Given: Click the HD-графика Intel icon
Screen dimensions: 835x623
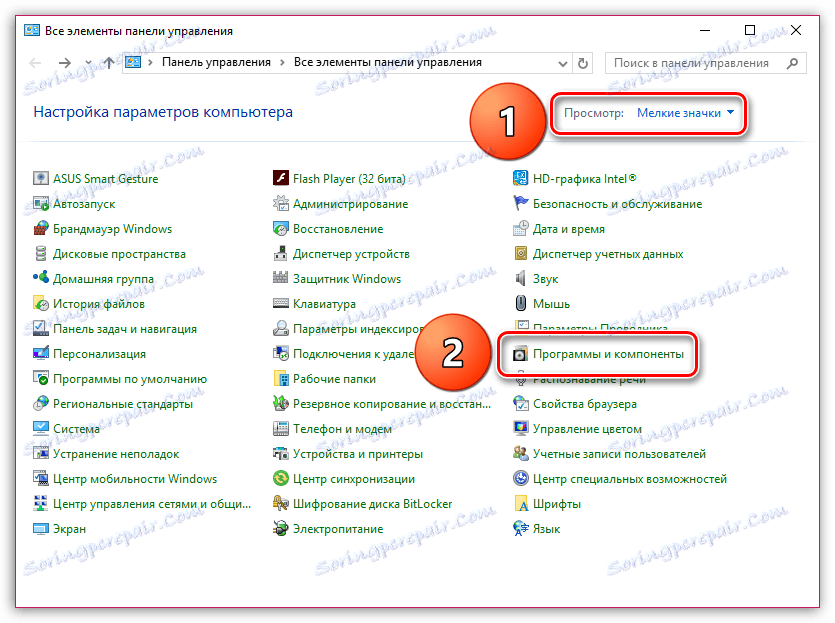Looking at the screenshot, I should [x=520, y=178].
